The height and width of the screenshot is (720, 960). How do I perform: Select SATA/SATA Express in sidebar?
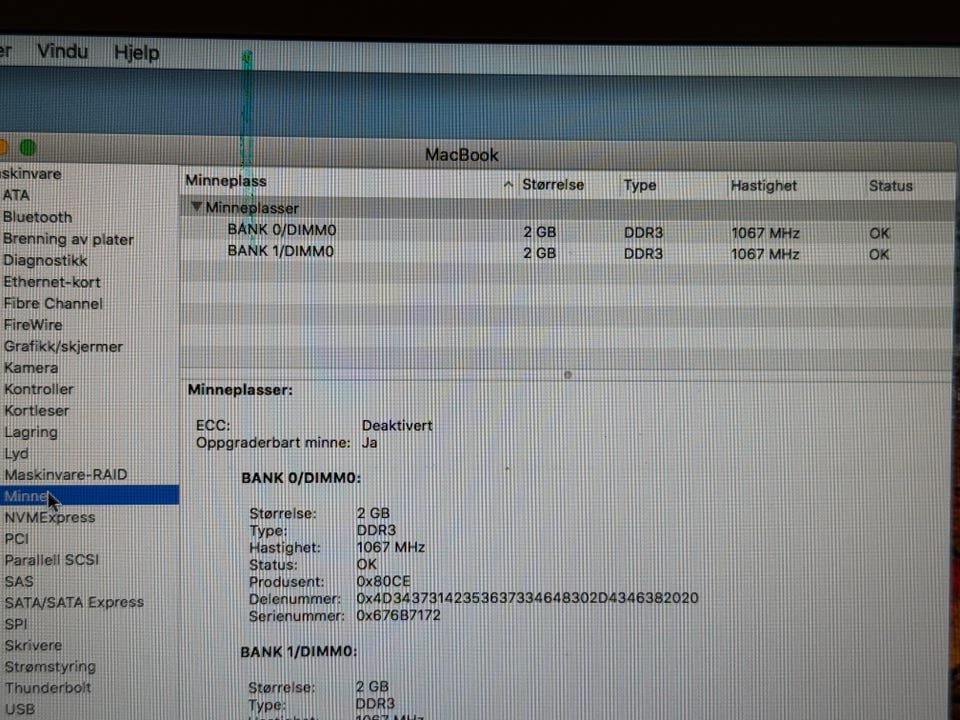point(74,602)
